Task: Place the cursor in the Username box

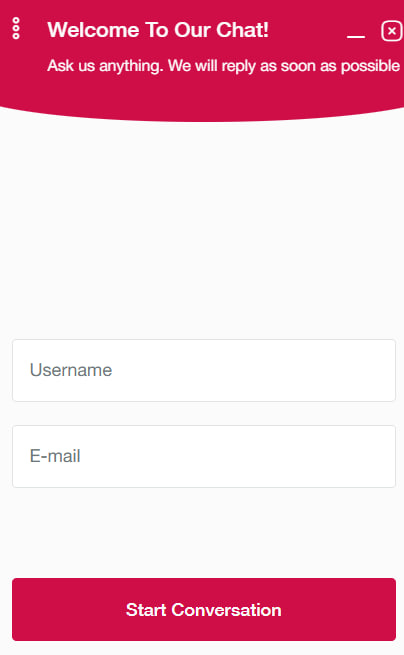Action: pos(204,371)
